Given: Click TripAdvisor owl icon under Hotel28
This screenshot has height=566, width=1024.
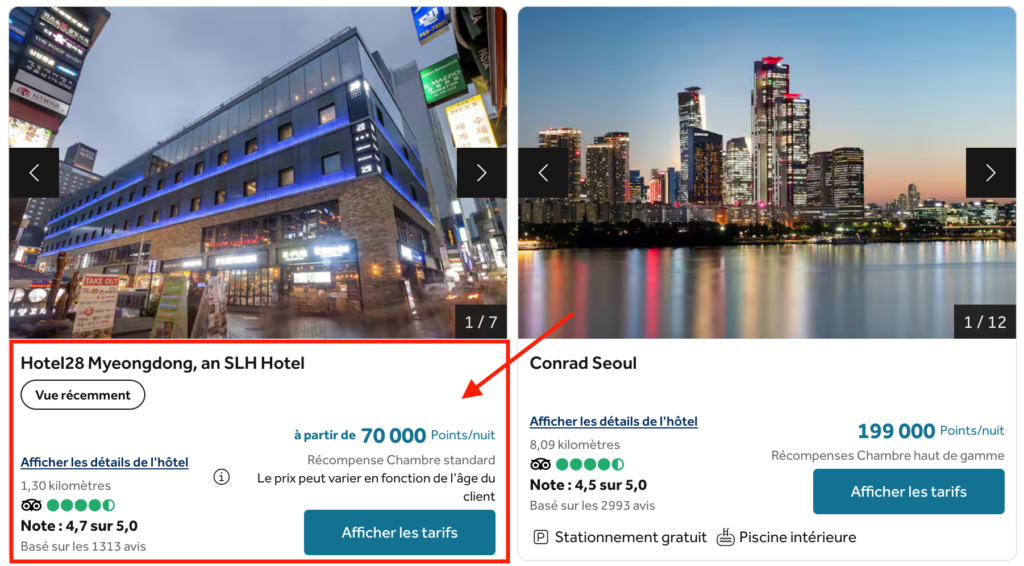Looking at the screenshot, I should [31, 505].
